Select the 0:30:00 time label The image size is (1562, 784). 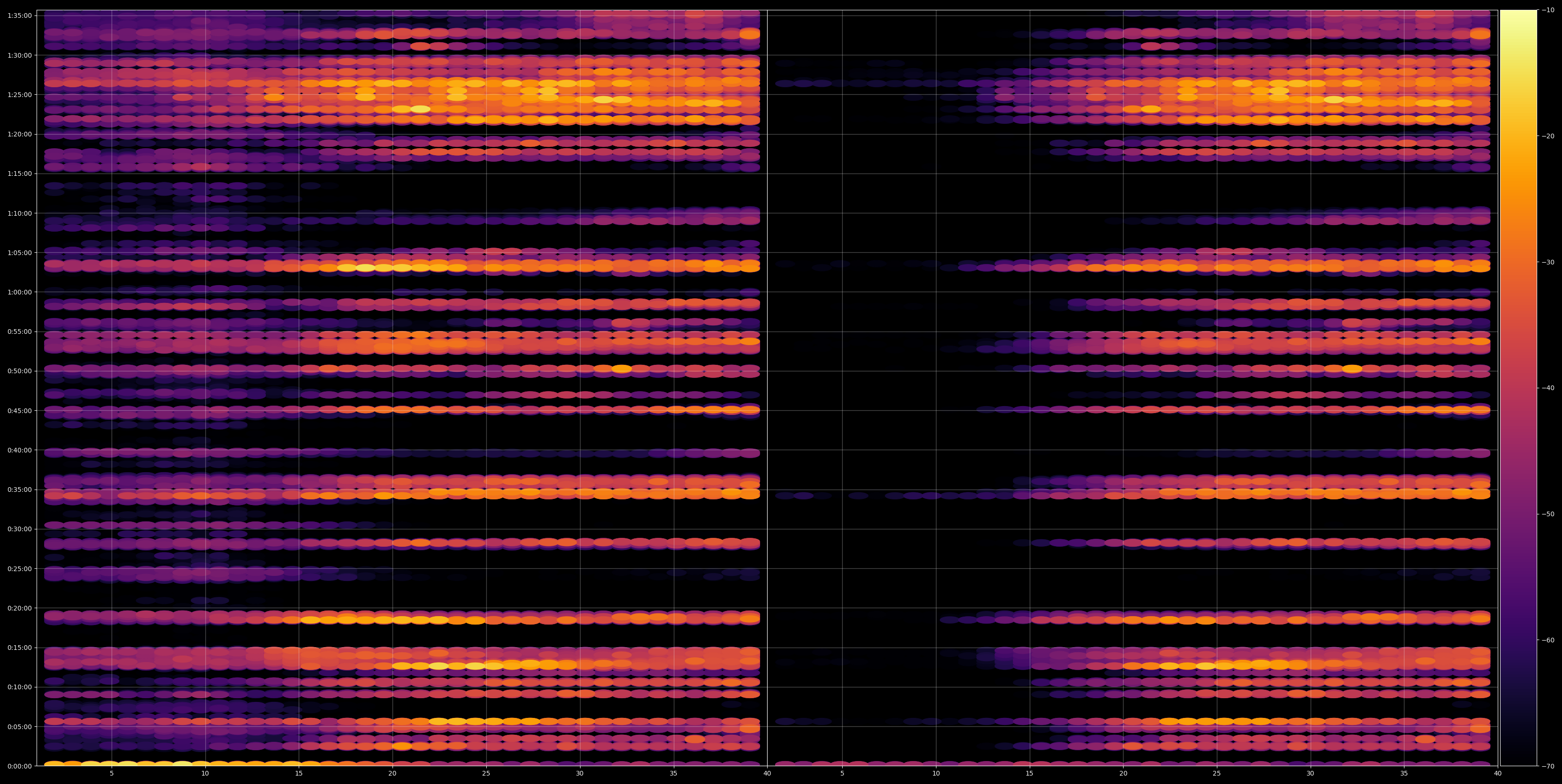pos(19,529)
